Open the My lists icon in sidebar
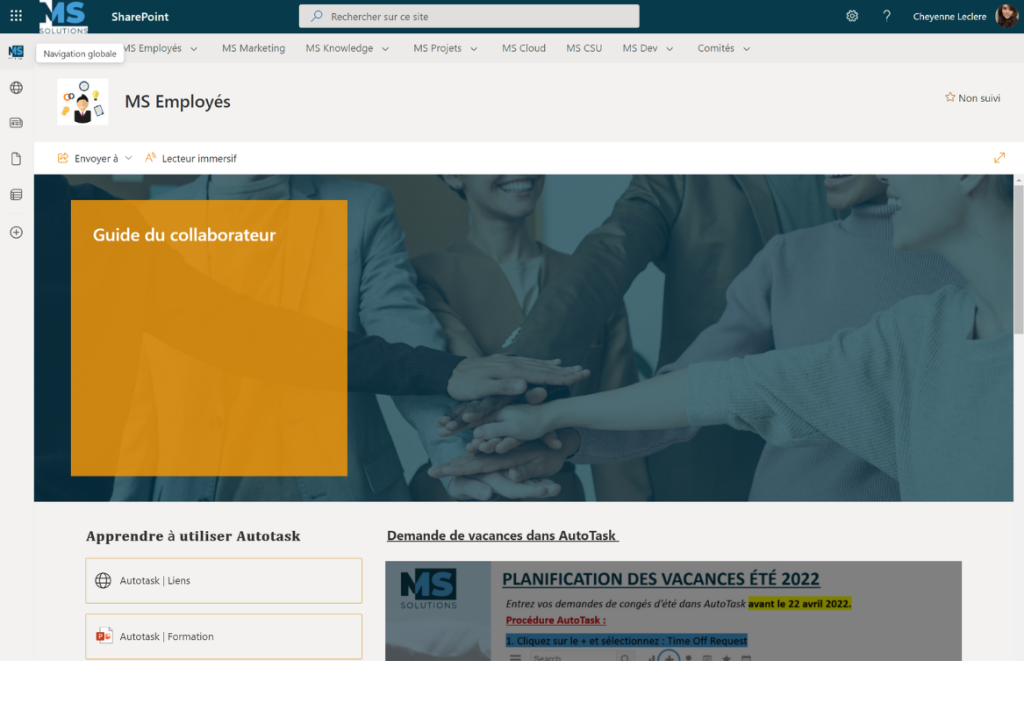 point(16,195)
